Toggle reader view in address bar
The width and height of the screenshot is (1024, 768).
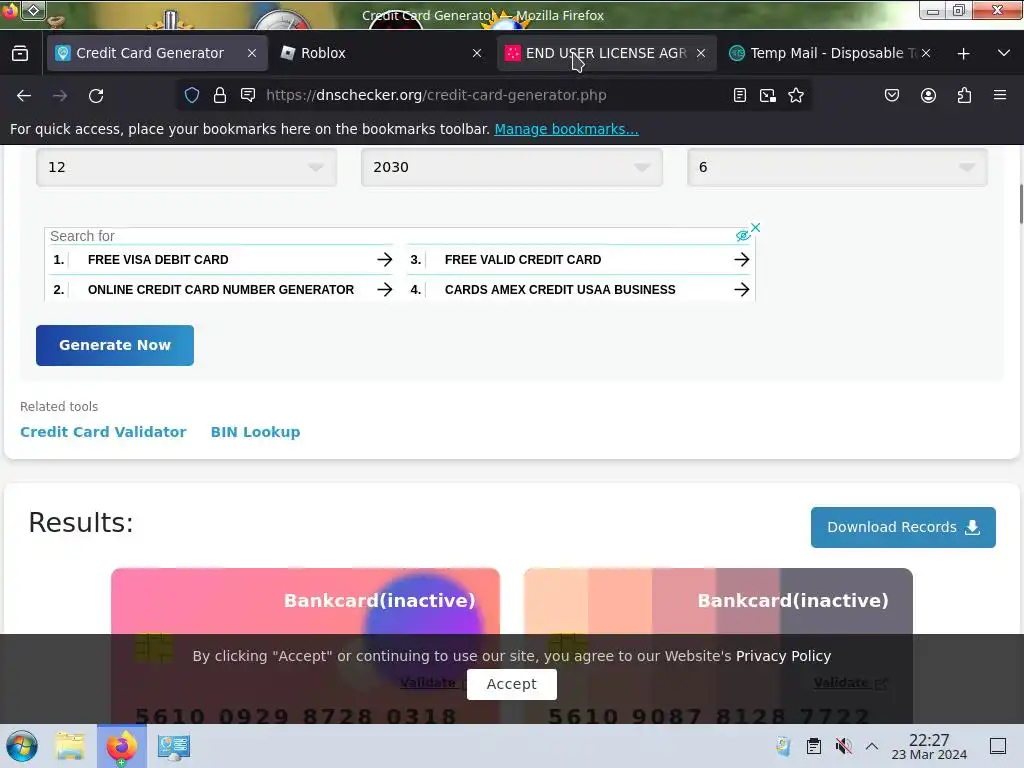point(739,95)
